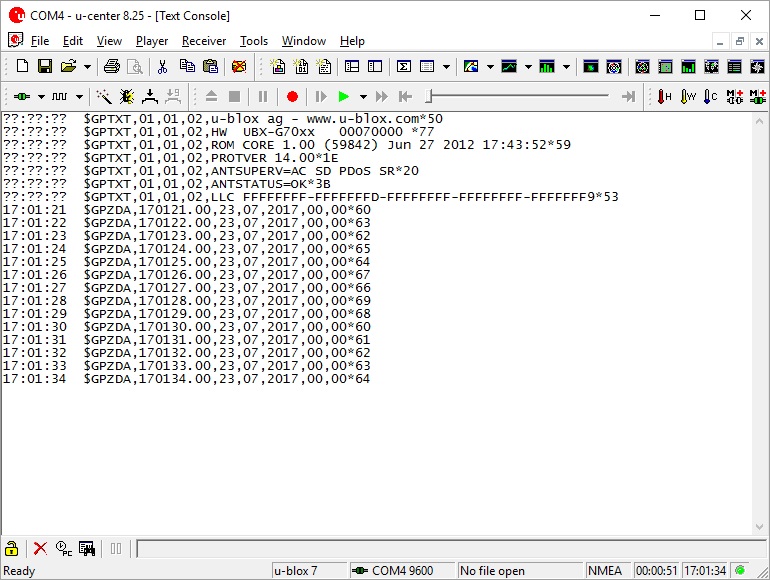
Task: Open the View menu
Action: 109,41
